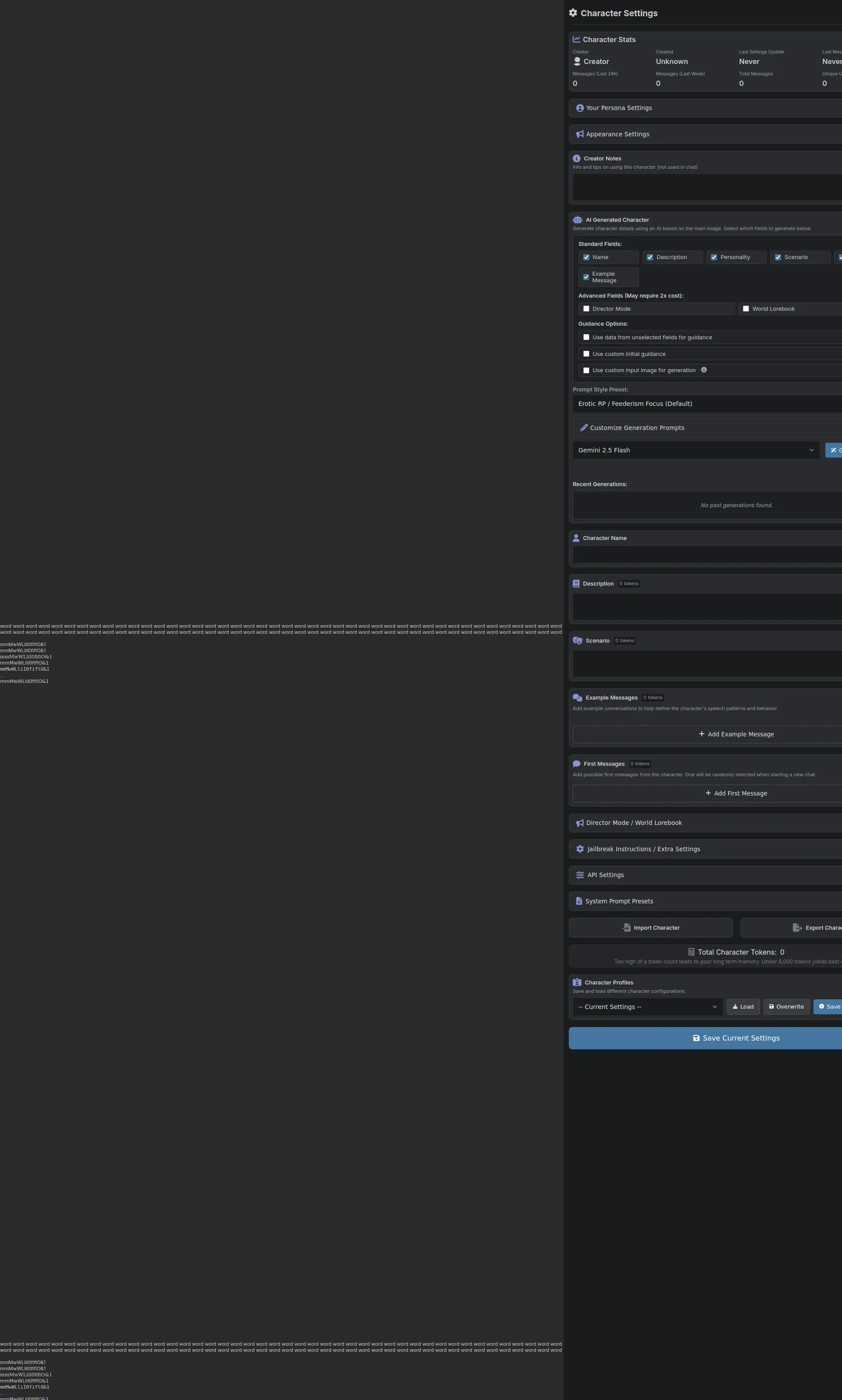
Task: Expand System Prompt Presets section
Action: point(705,901)
